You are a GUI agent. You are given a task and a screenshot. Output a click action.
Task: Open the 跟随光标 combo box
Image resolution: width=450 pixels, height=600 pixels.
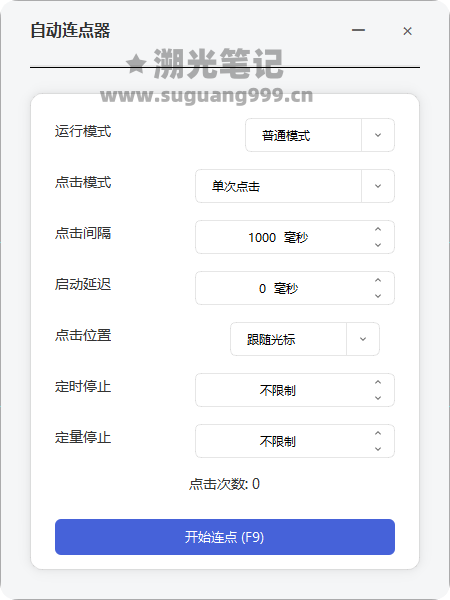(x=305, y=339)
